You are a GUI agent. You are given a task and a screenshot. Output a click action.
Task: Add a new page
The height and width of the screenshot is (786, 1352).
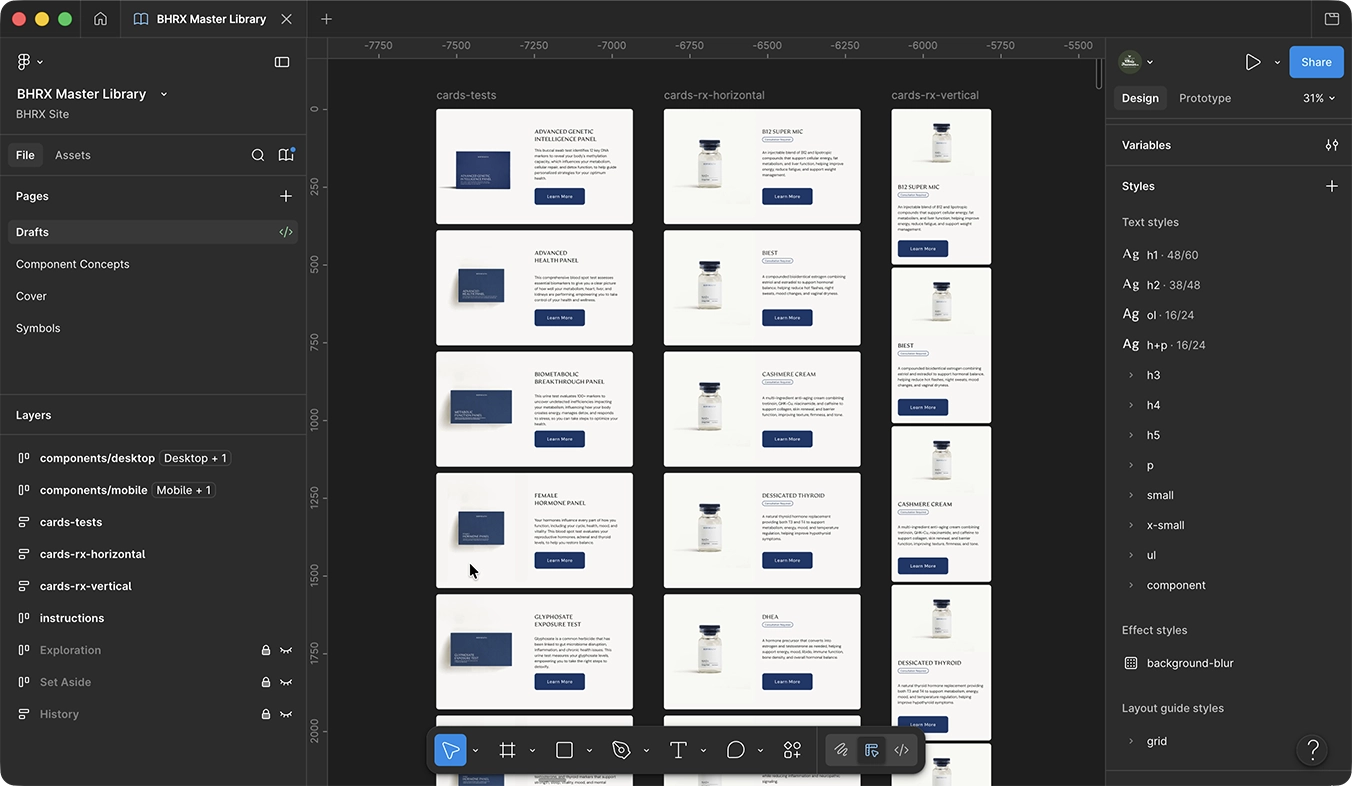point(286,196)
